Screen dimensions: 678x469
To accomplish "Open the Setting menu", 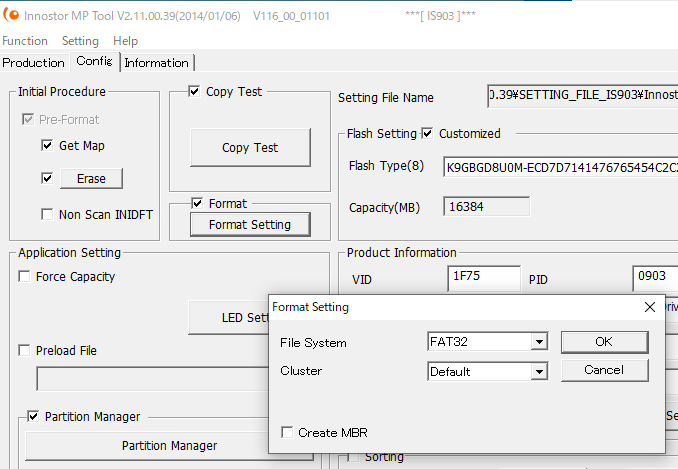I will click(x=80, y=41).
